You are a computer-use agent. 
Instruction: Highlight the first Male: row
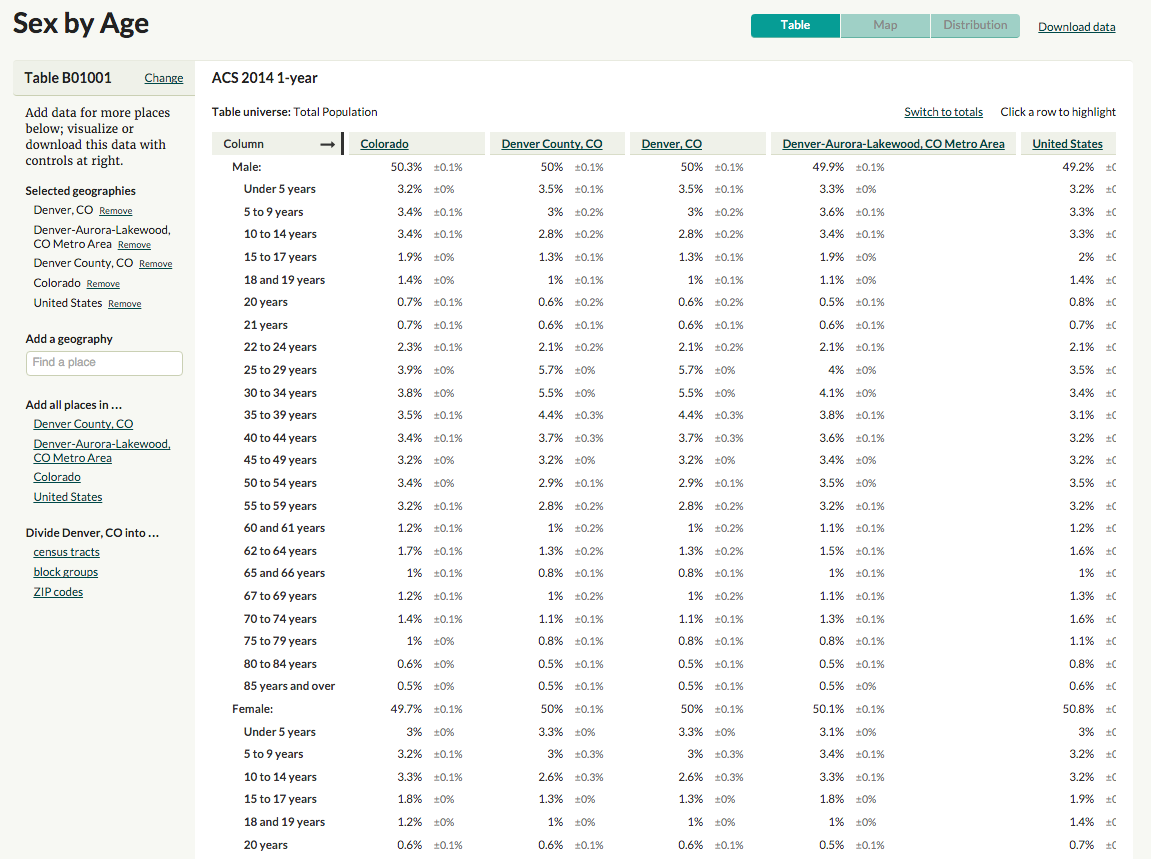pos(664,167)
